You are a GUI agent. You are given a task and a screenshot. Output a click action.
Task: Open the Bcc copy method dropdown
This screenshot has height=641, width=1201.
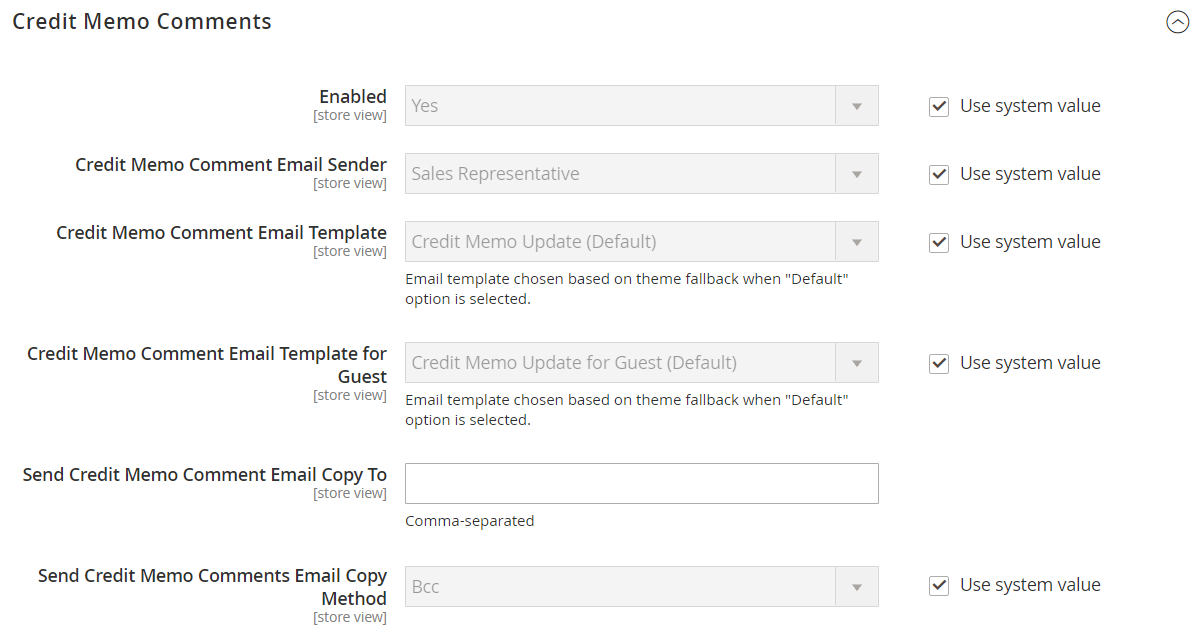click(x=641, y=587)
